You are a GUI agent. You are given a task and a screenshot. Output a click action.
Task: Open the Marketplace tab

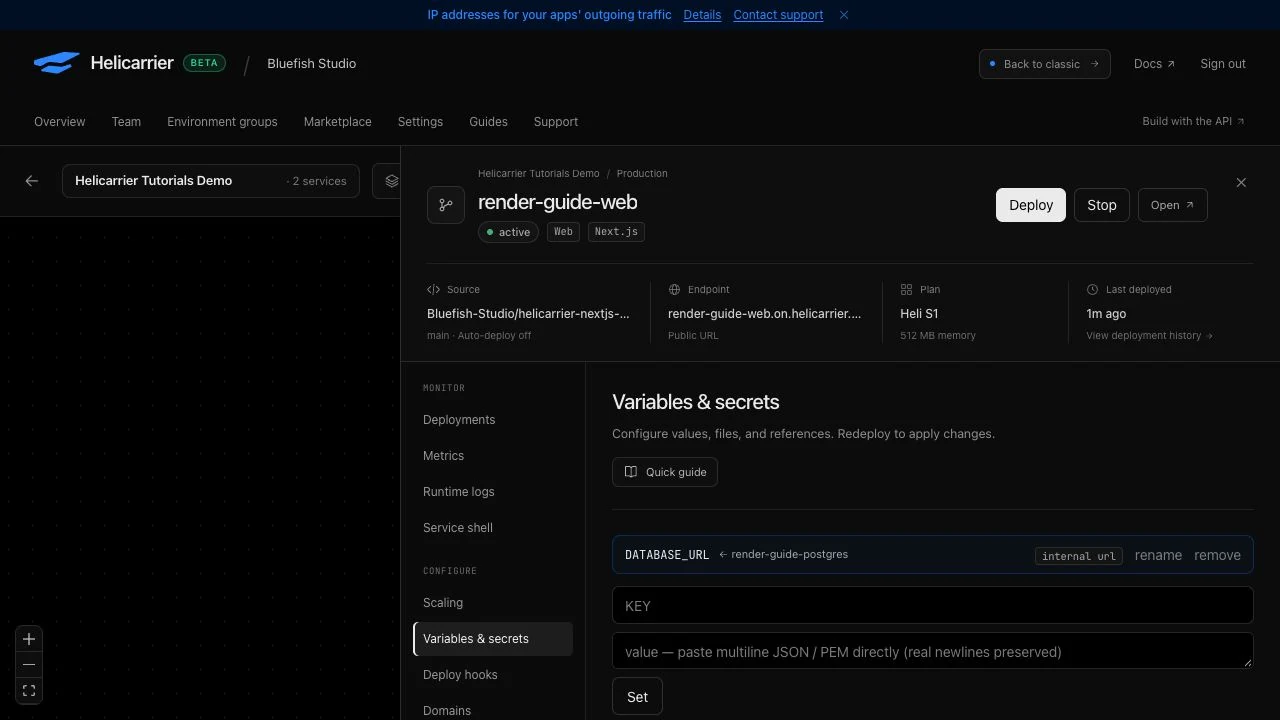(x=337, y=122)
